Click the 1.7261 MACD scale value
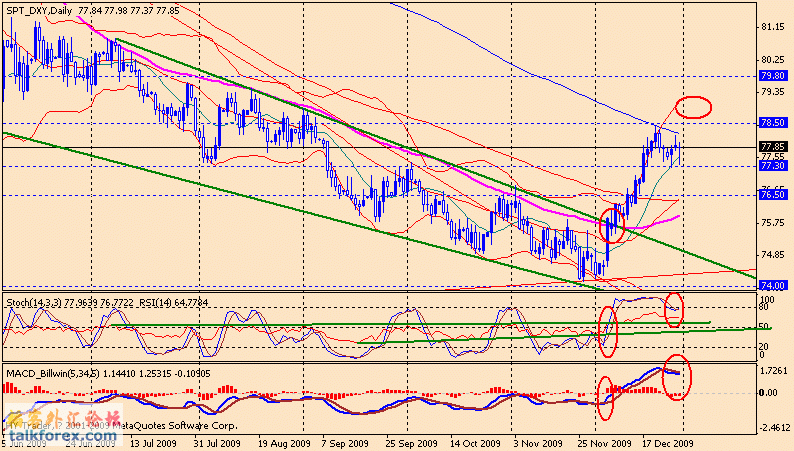 point(774,371)
